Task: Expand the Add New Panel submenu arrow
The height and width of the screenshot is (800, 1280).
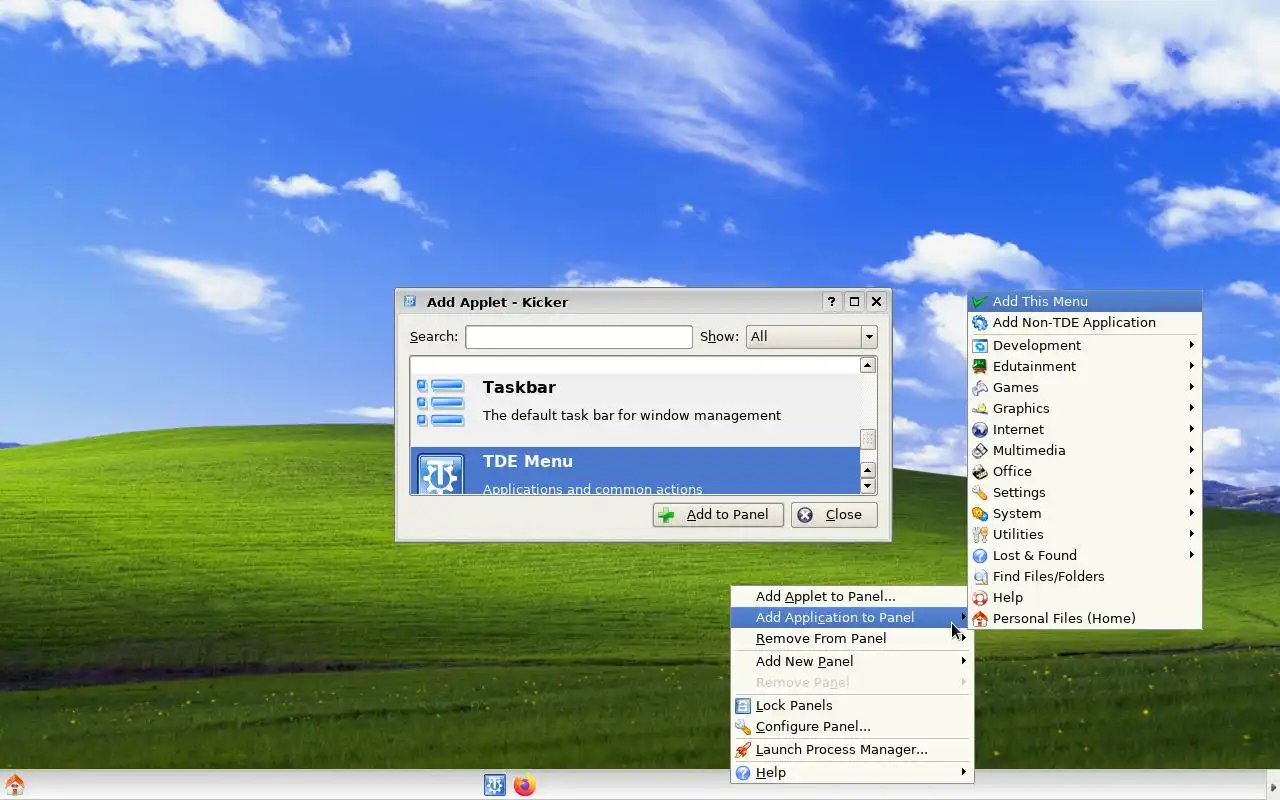Action: [x=964, y=661]
